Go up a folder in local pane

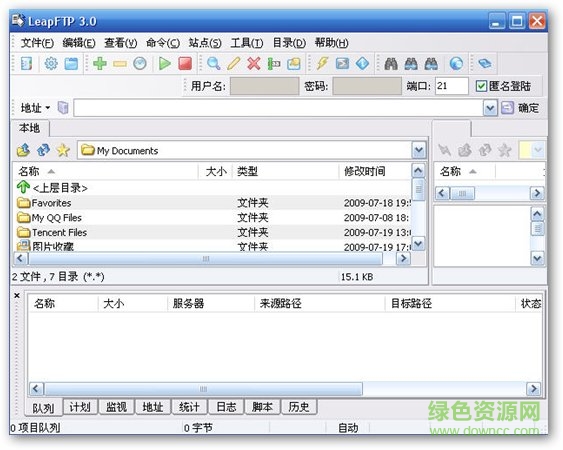[23, 150]
